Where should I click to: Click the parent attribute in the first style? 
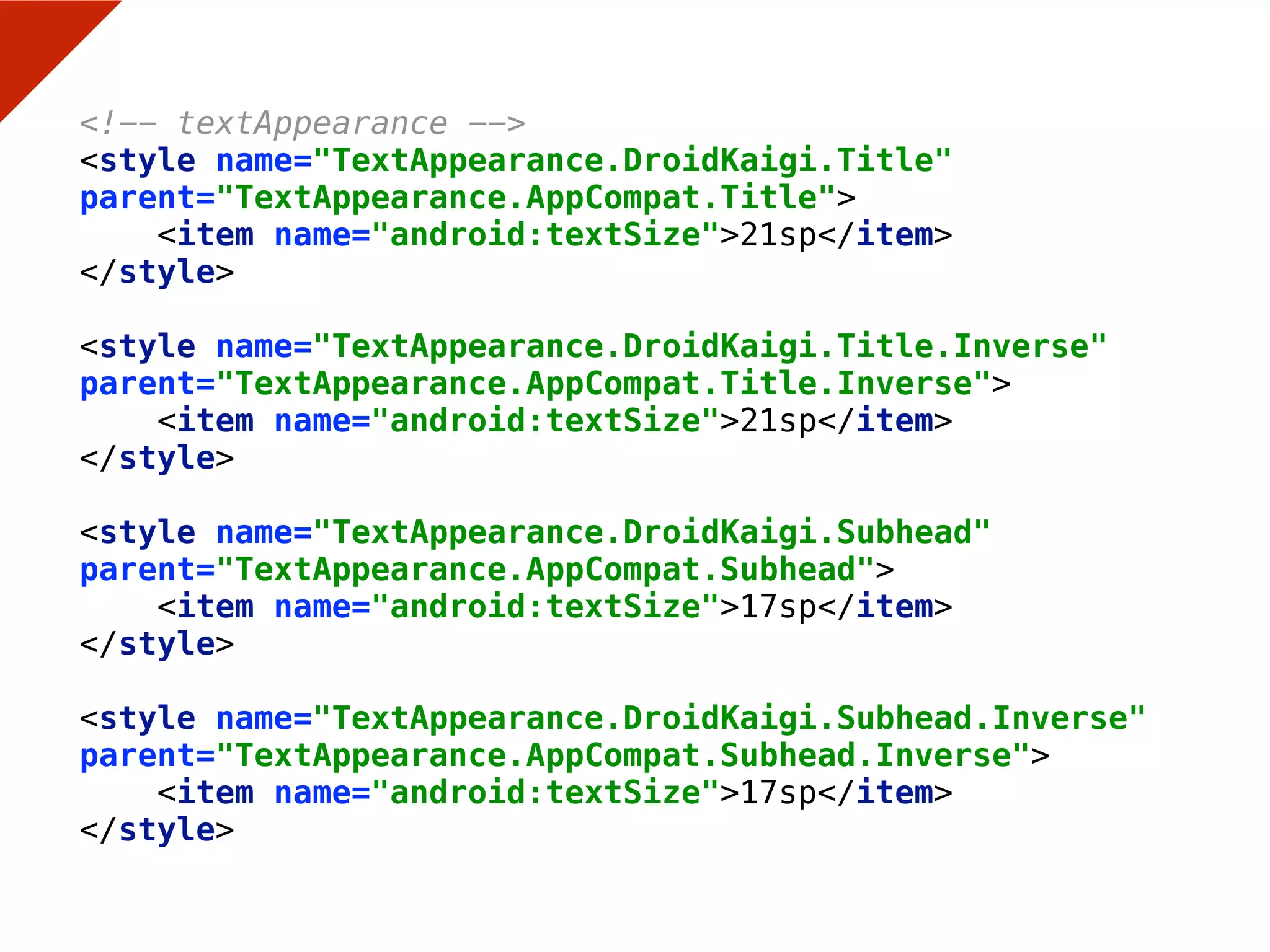pyautogui.click(x=138, y=198)
